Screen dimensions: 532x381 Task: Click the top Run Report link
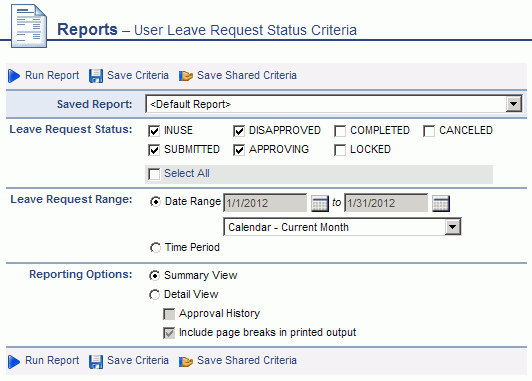pos(52,75)
